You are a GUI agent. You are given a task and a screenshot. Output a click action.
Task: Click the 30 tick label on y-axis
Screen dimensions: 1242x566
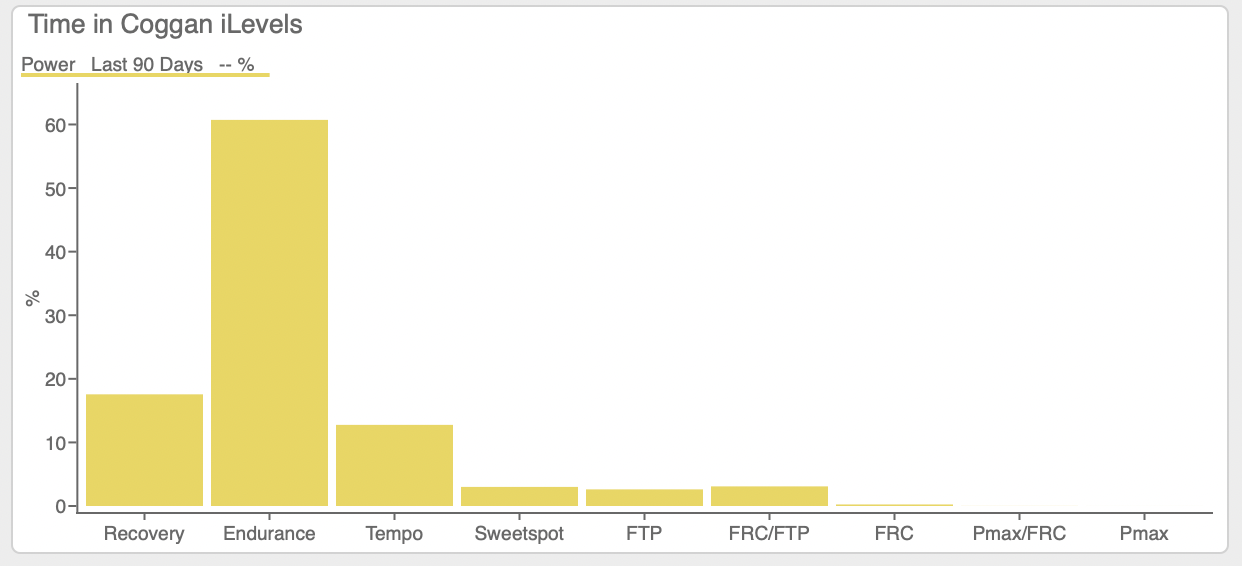click(x=54, y=316)
